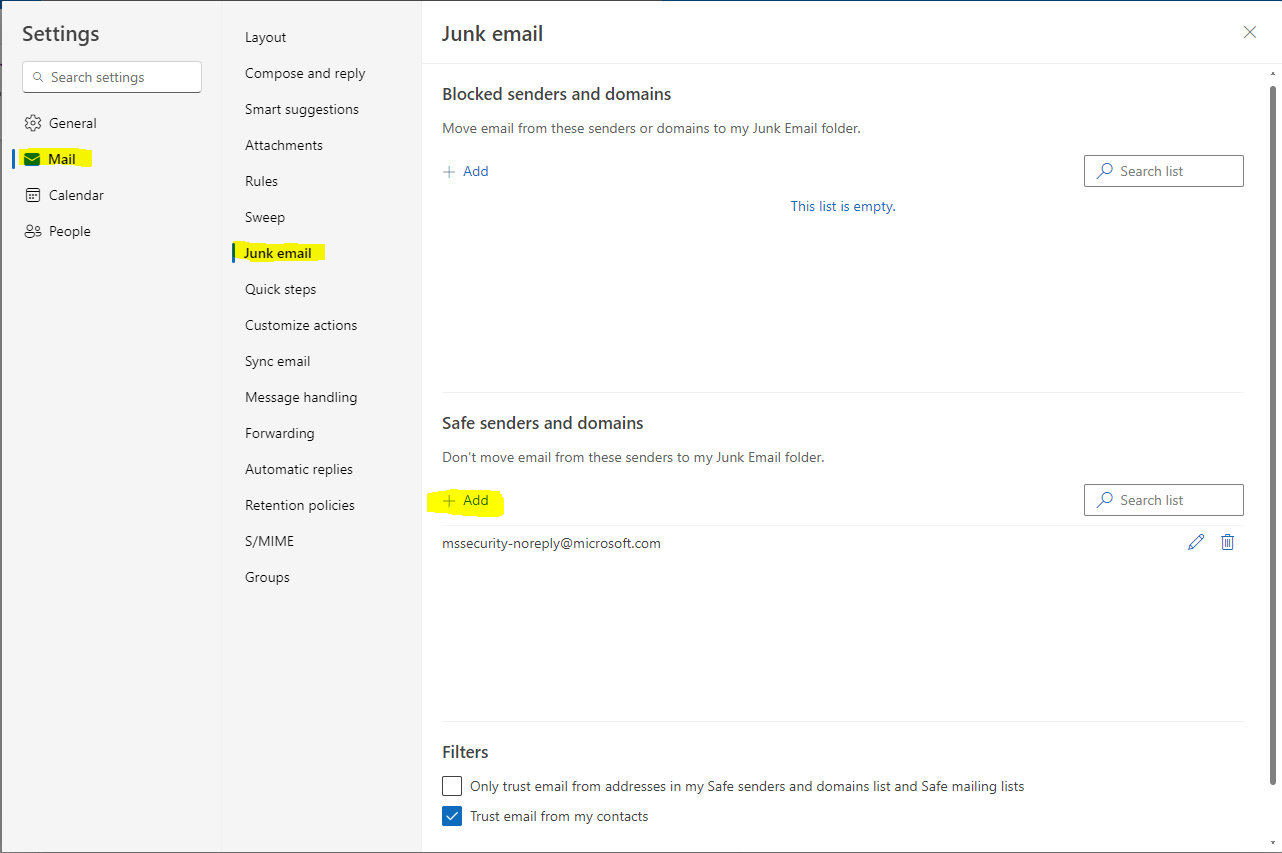The height and width of the screenshot is (853, 1282).
Task: Select Junk email settings
Action: pyautogui.click(x=278, y=253)
